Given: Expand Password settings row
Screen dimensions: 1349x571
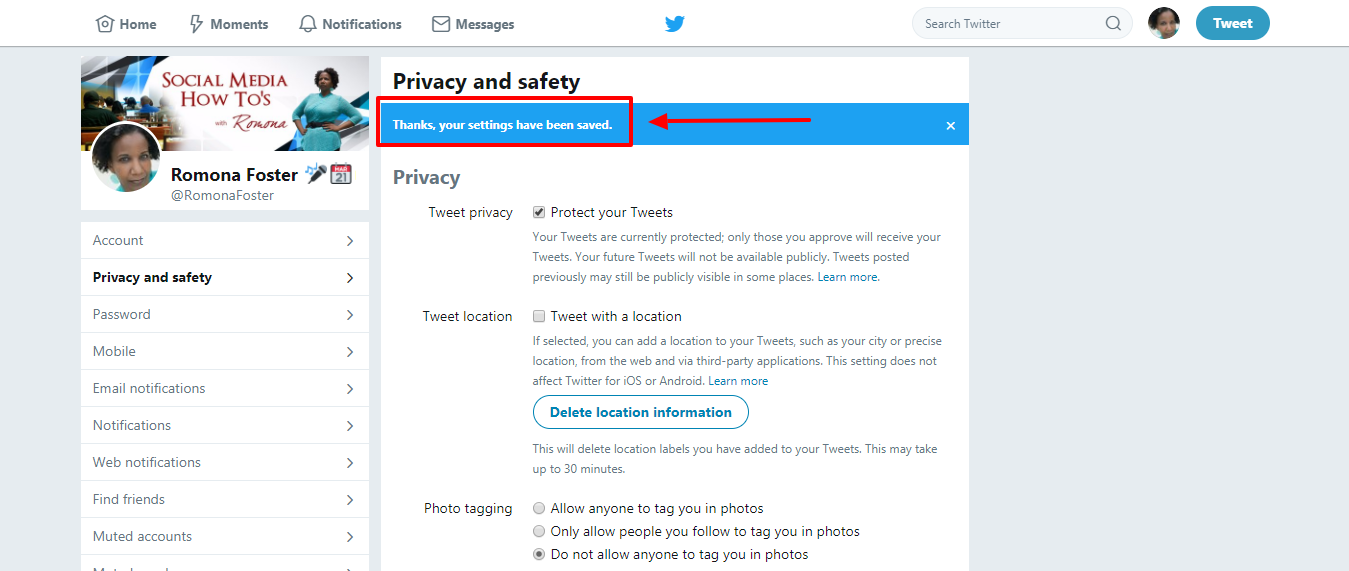Looking at the screenshot, I should click(x=225, y=315).
